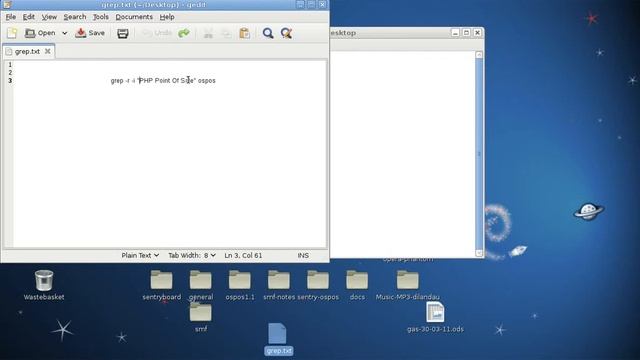Screen dimensions: 640x360
Task: Select the Music-MP3-dilandau folder
Action: [407, 285]
